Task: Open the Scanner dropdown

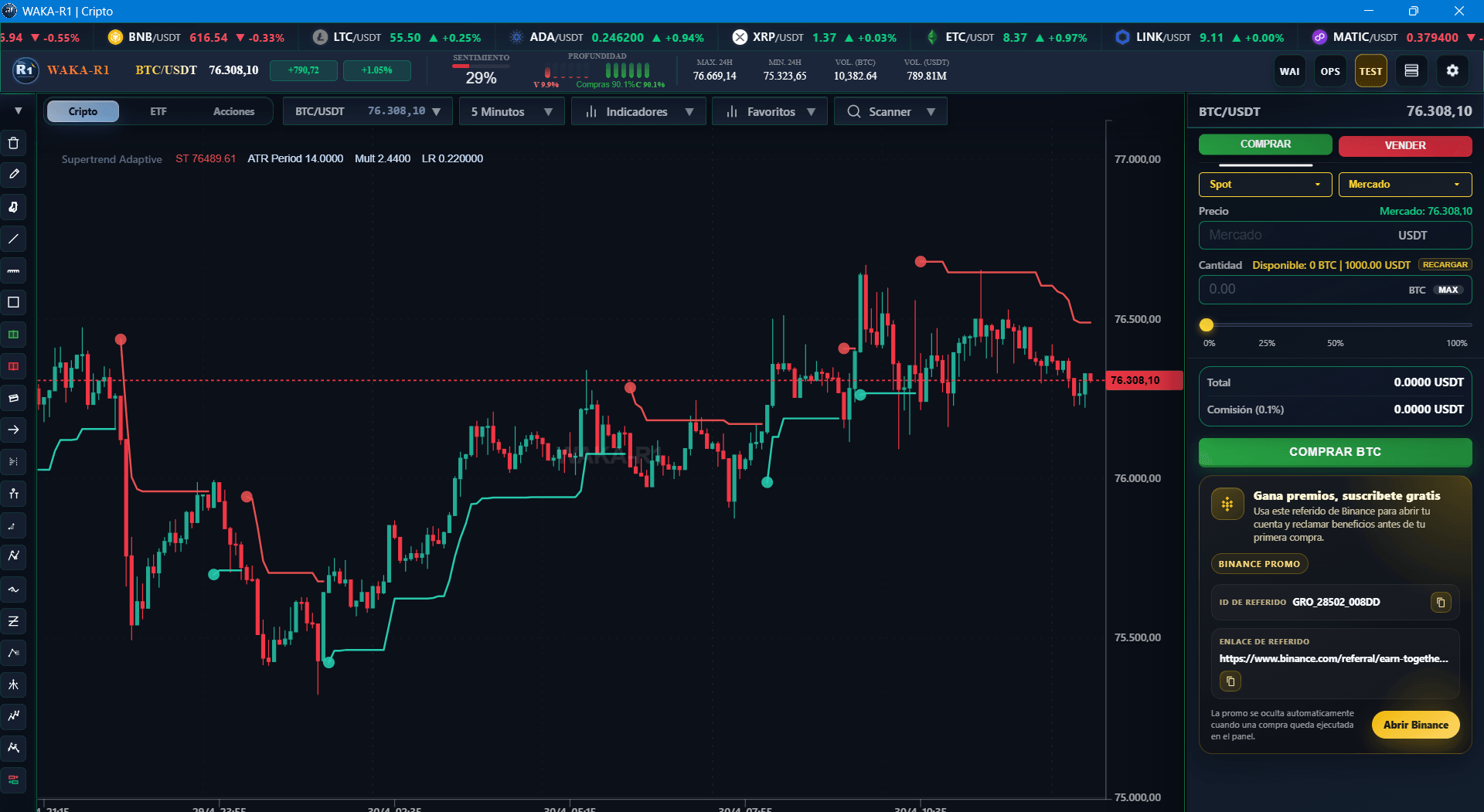Action: click(x=890, y=111)
